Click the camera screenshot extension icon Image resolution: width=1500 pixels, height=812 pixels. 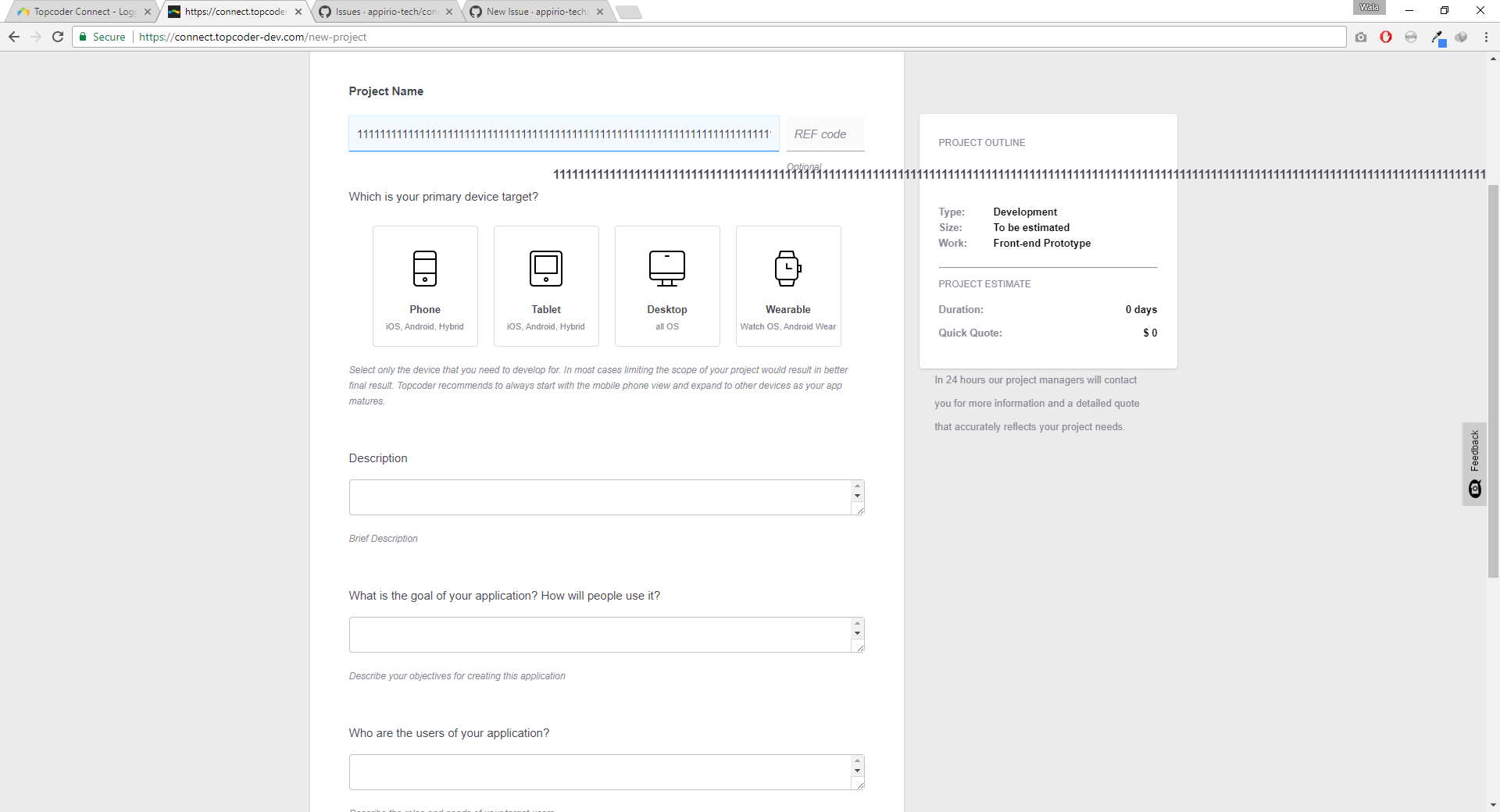point(1361,37)
